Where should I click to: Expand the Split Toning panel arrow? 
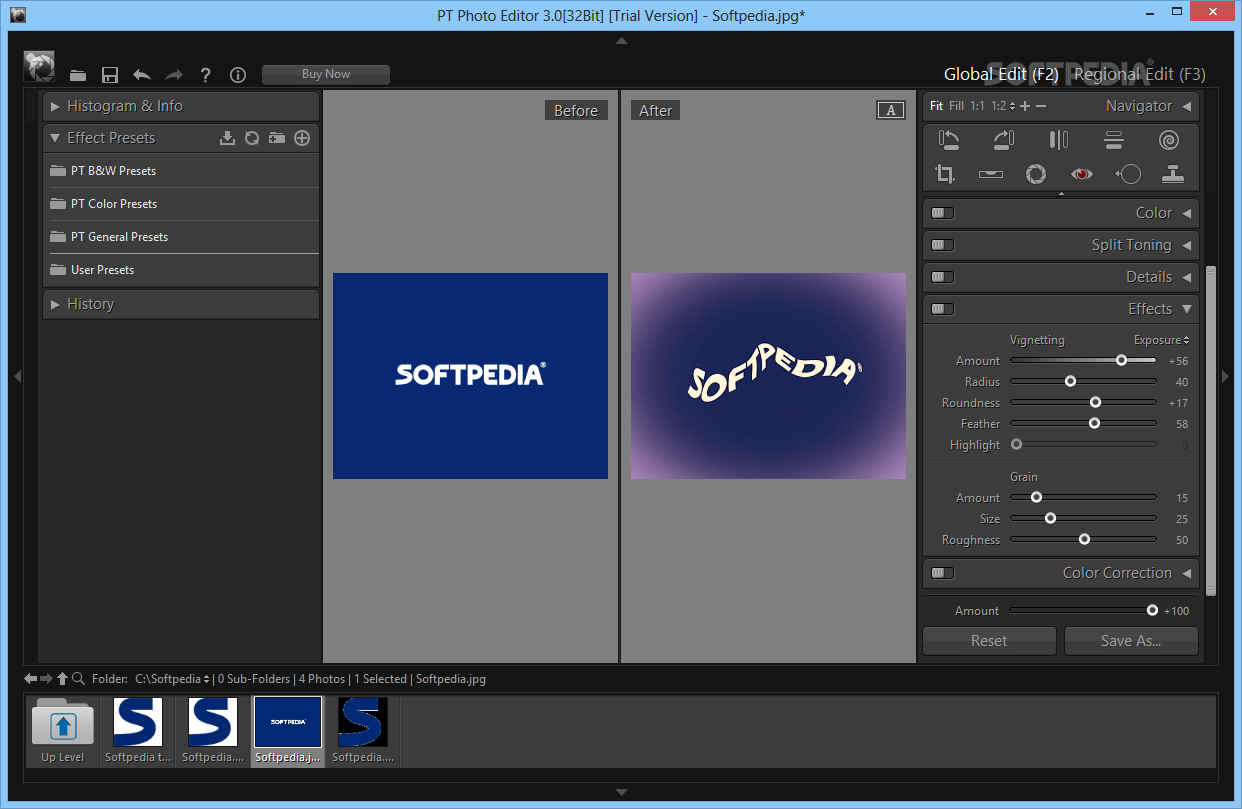pos(1187,245)
